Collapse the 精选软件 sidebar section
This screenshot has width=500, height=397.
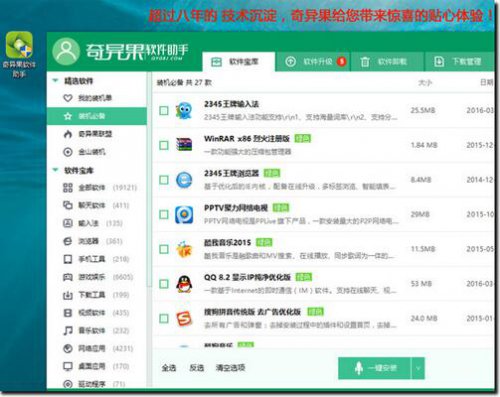(x=55, y=80)
